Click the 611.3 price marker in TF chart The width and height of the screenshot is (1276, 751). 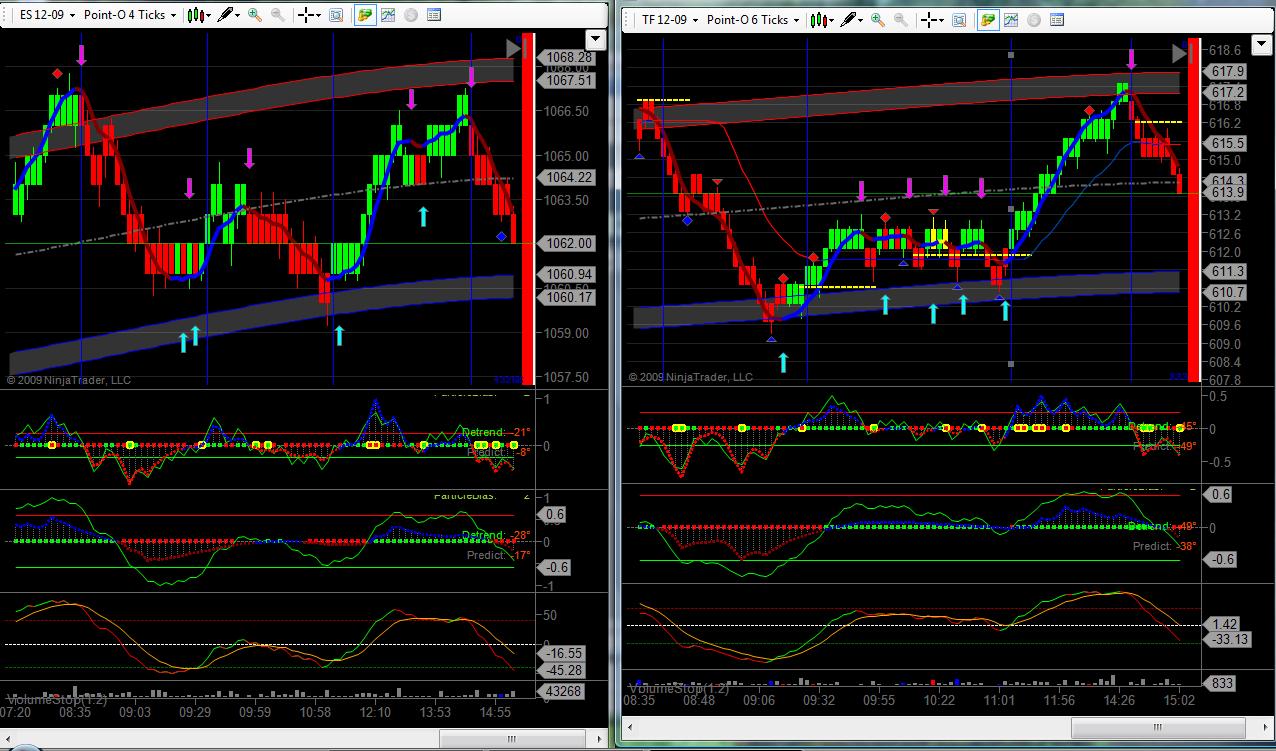[x=1227, y=271]
